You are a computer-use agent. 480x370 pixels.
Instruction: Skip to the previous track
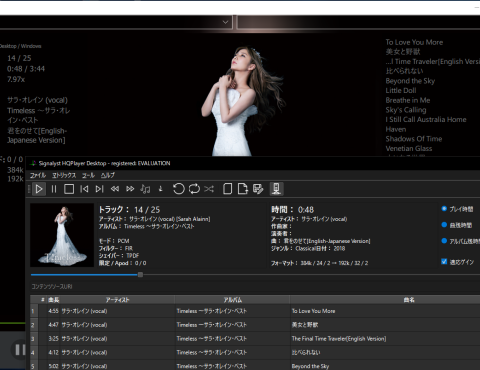[x=84, y=189]
